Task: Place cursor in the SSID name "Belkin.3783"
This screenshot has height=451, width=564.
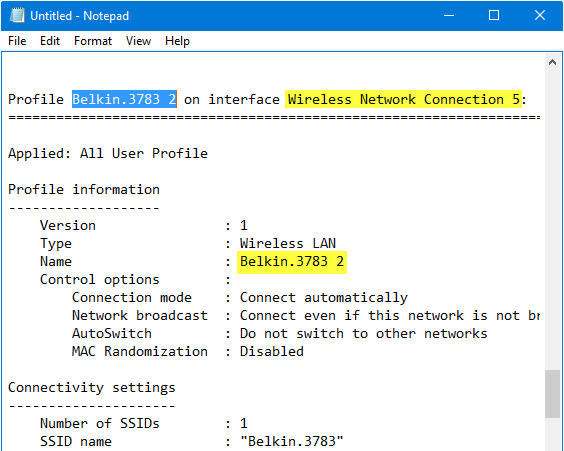Action: pos(292,441)
